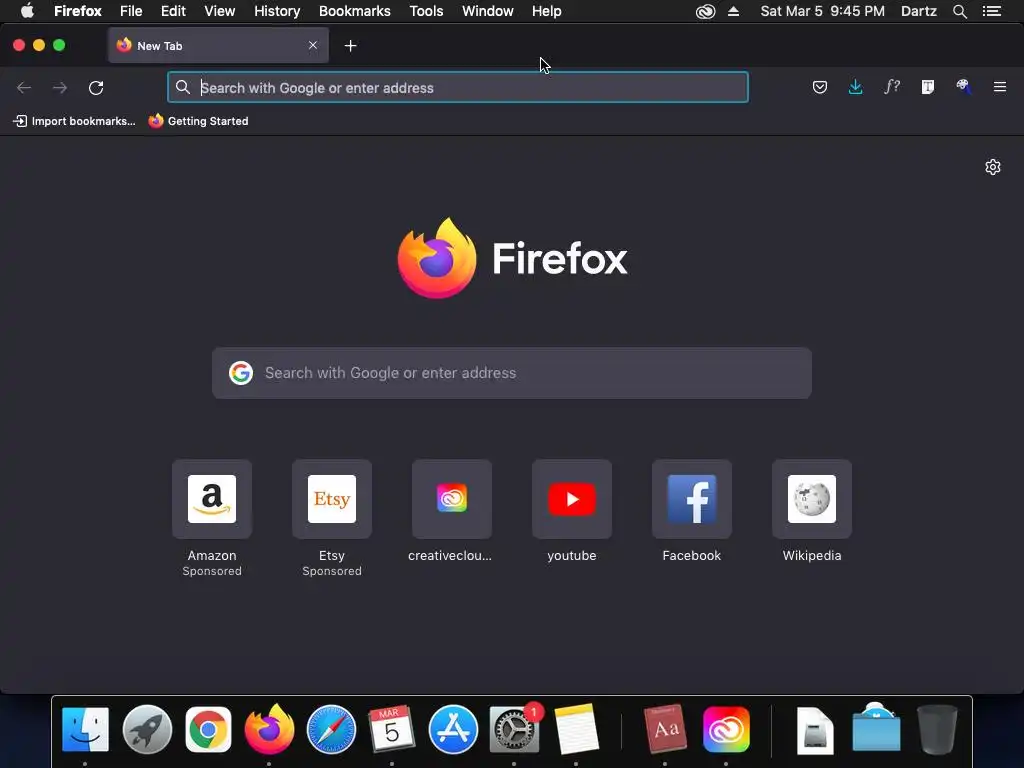Open the Apple menu
This screenshot has width=1024, height=768.
[x=27, y=11]
